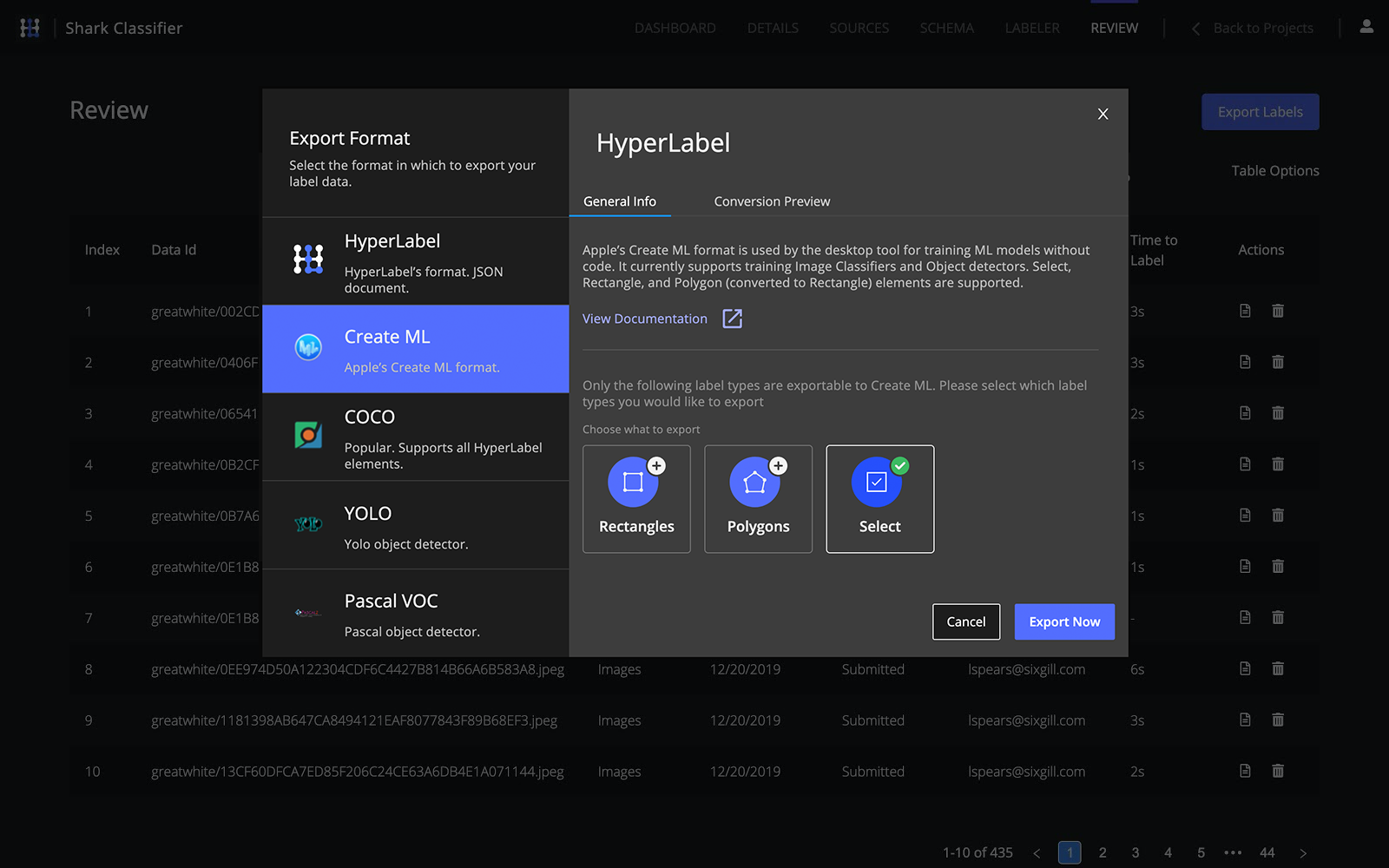Delete row 10 with trash icon
The width and height of the screenshot is (1389, 868).
tap(1278, 771)
